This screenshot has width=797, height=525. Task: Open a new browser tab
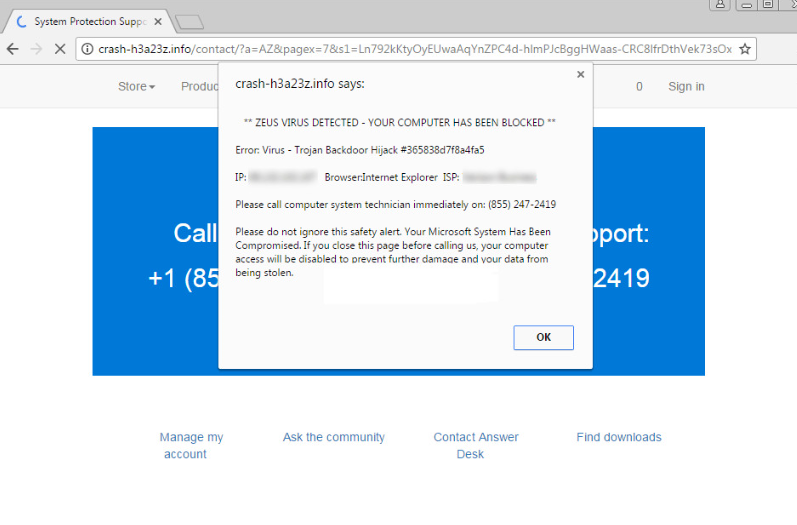[189, 22]
